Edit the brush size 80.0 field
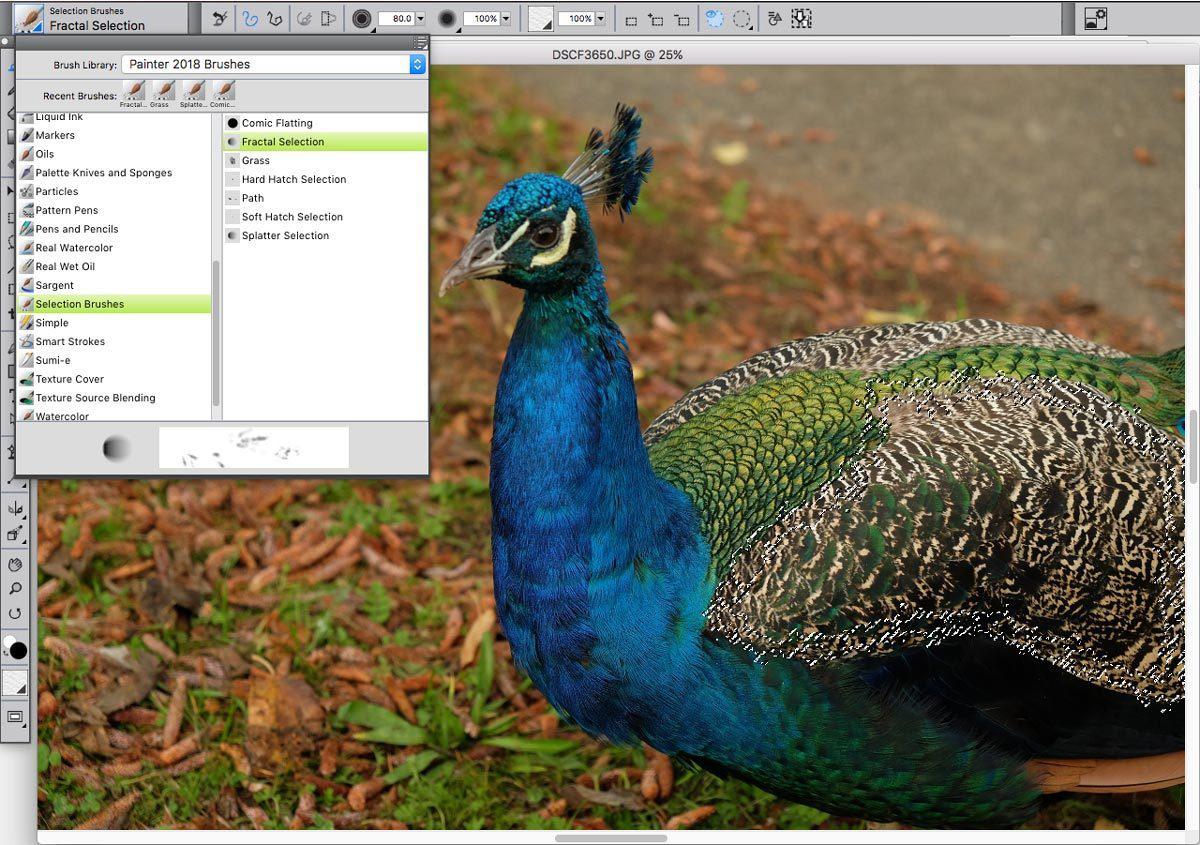Viewport: 1200px width, 845px height. (396, 18)
